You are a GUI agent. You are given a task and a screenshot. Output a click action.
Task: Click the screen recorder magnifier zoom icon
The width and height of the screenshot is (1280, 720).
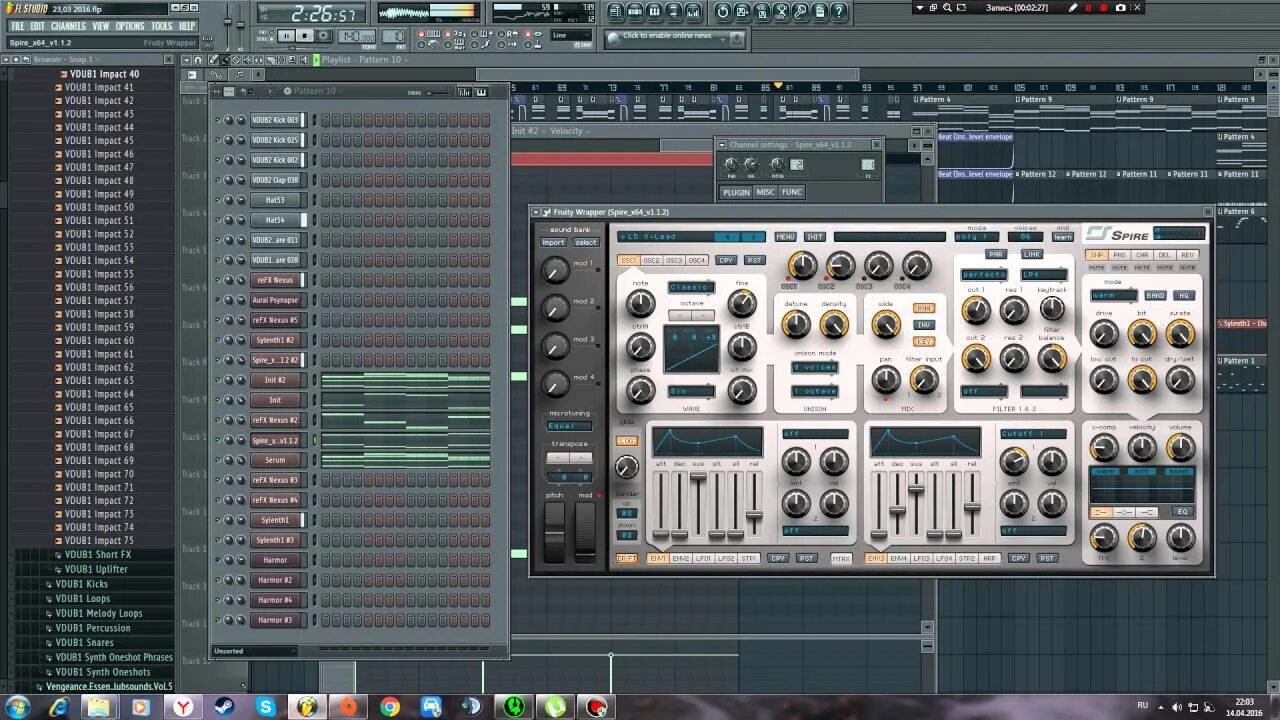click(x=947, y=8)
